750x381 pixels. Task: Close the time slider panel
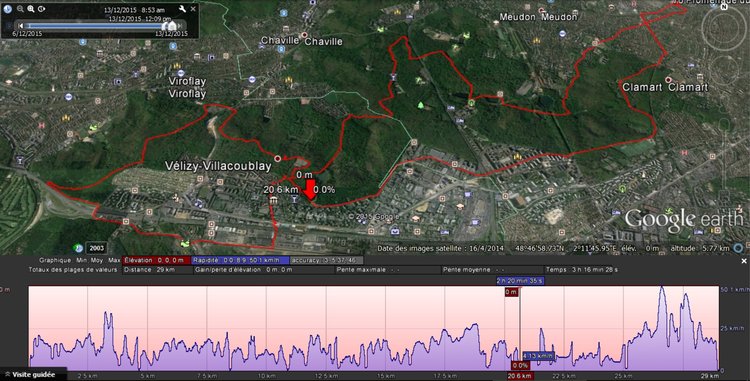click(193, 9)
